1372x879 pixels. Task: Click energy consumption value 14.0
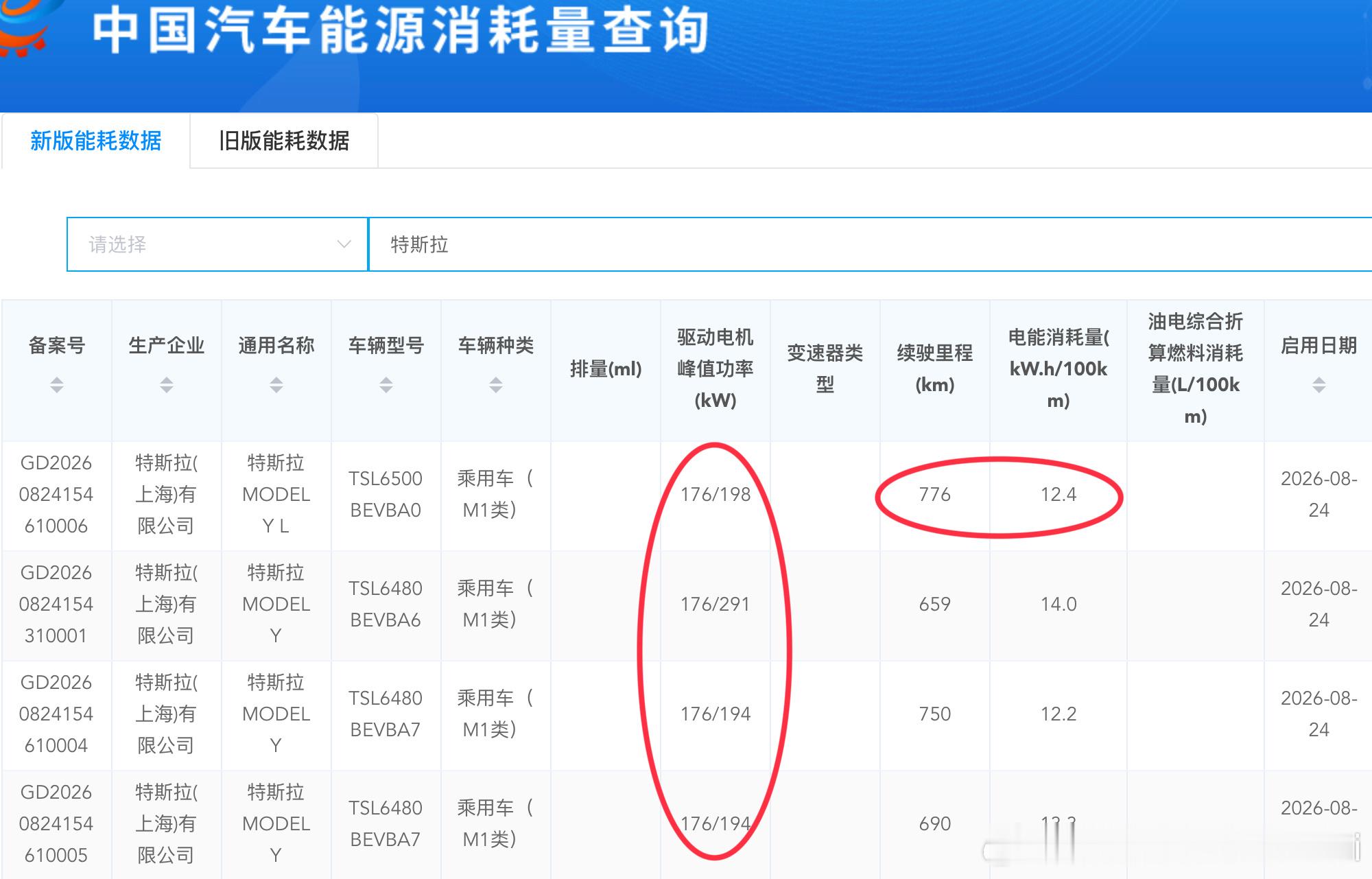click(1058, 605)
